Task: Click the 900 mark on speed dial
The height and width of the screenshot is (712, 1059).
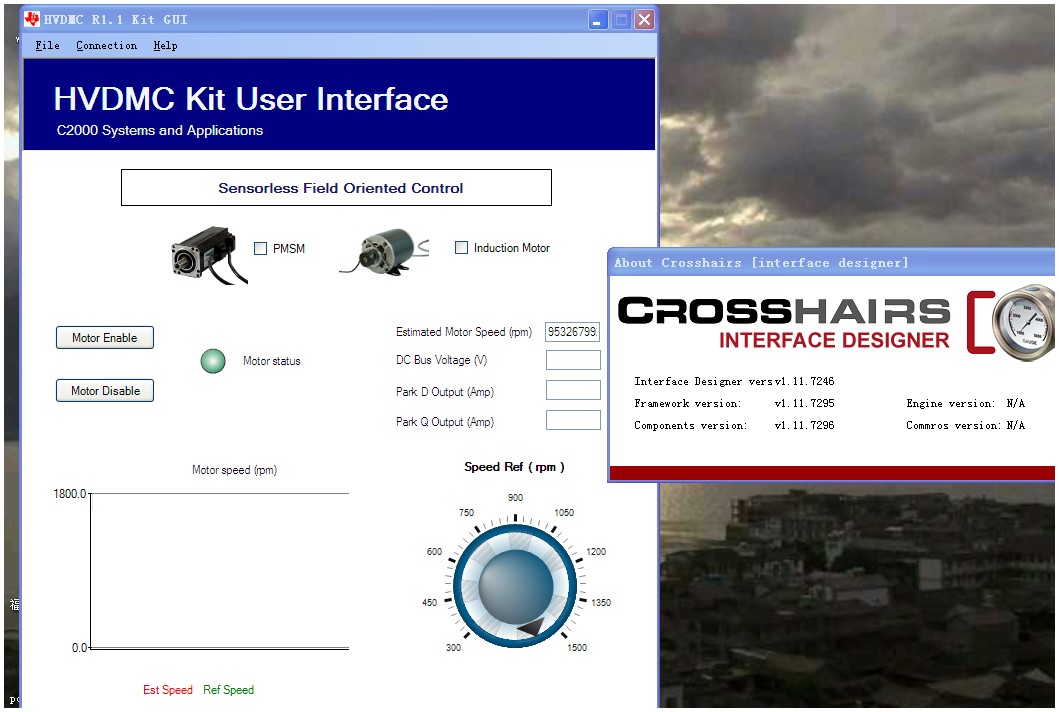Action: tap(515, 497)
